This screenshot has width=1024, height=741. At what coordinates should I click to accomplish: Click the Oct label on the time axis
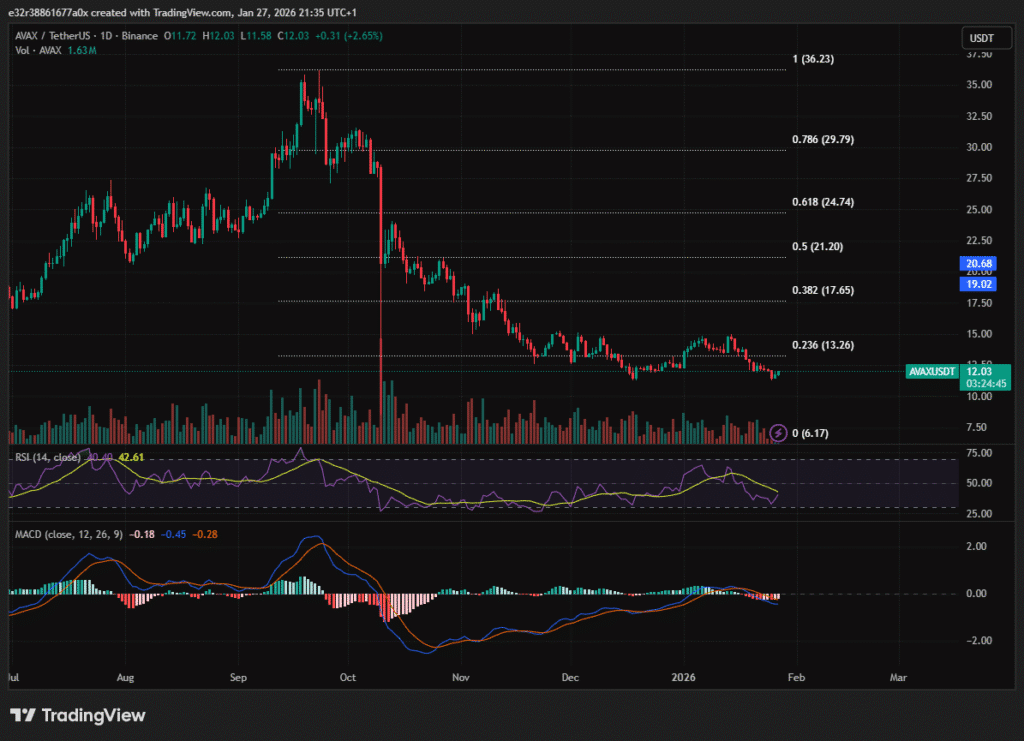click(x=347, y=677)
